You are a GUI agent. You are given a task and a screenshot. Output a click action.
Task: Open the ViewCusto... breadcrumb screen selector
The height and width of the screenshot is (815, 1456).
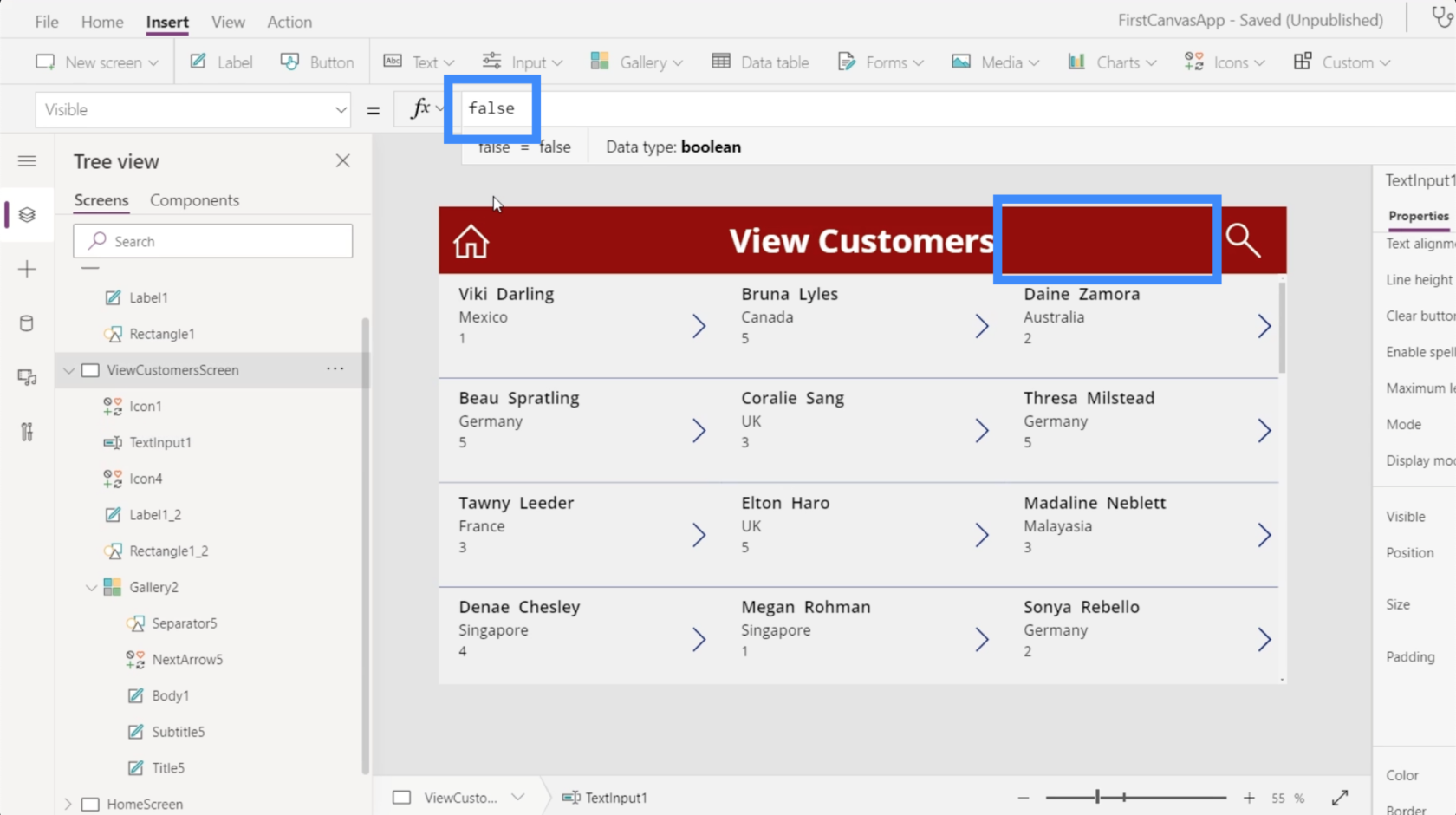tap(459, 798)
